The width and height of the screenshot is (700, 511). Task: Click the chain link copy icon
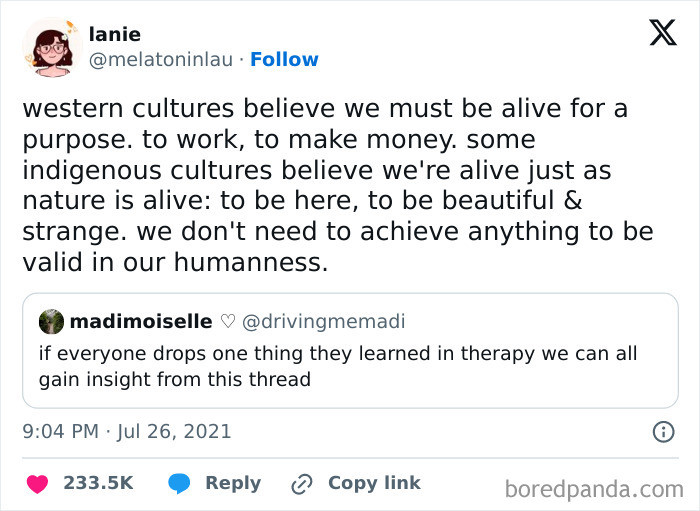301,483
